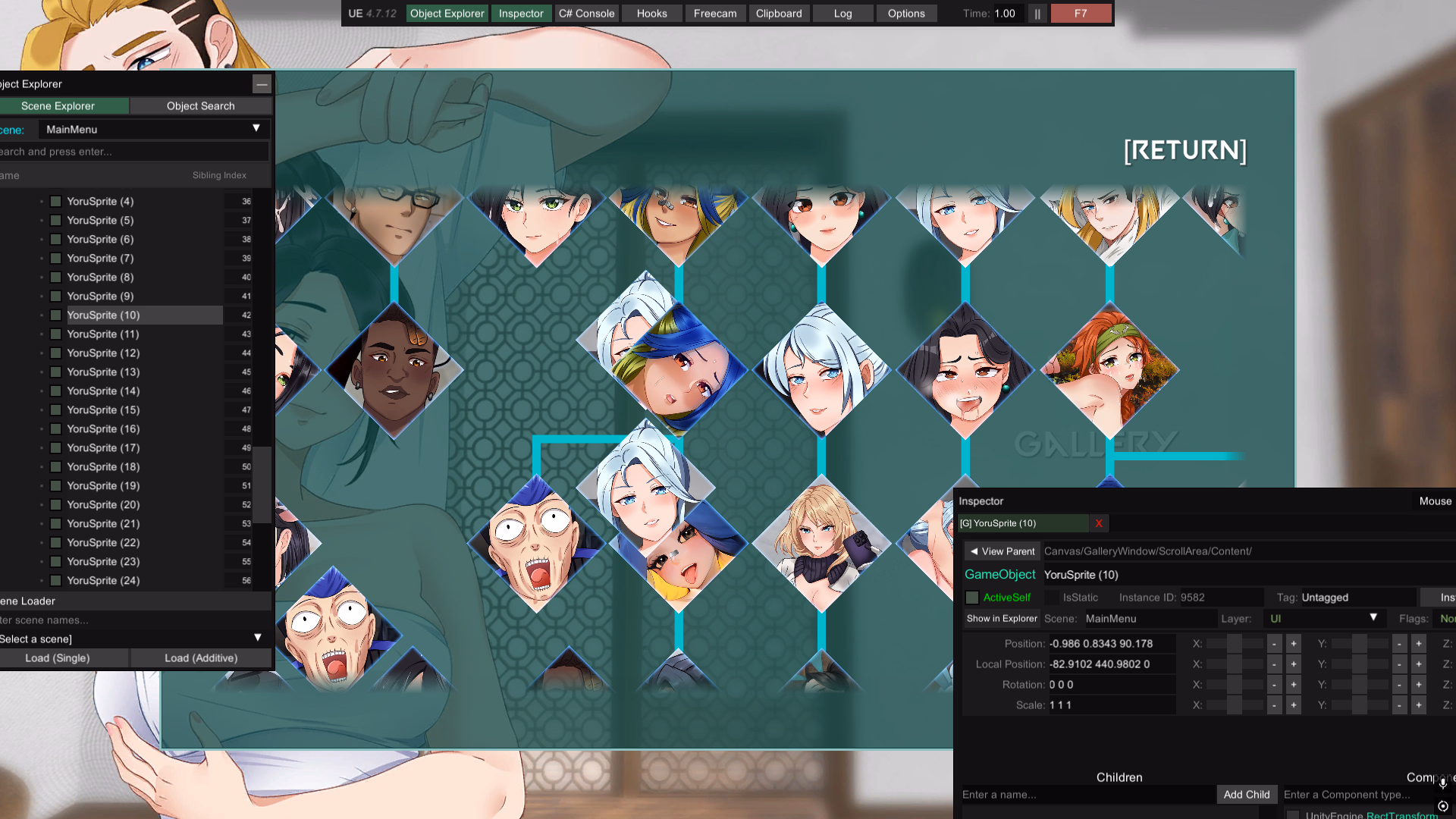The width and height of the screenshot is (1456, 819).
Task: Select YoruSprite (20) in the scene tree
Action: click(x=103, y=505)
